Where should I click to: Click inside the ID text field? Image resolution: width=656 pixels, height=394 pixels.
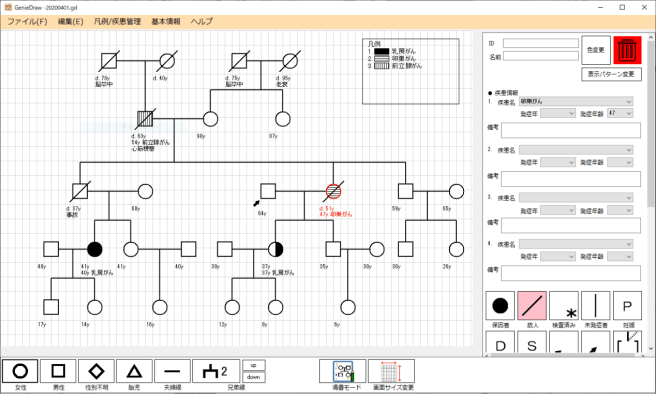[x=541, y=43]
